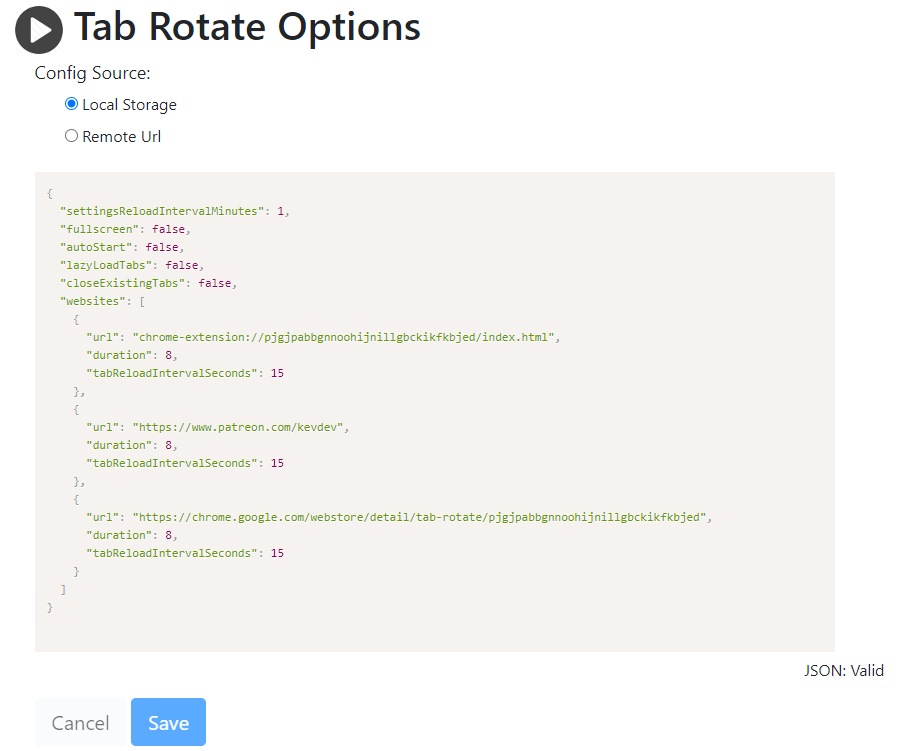This screenshot has width=906, height=751.
Task: Click the patreon.com/kevdev url value
Action: [x=238, y=427]
